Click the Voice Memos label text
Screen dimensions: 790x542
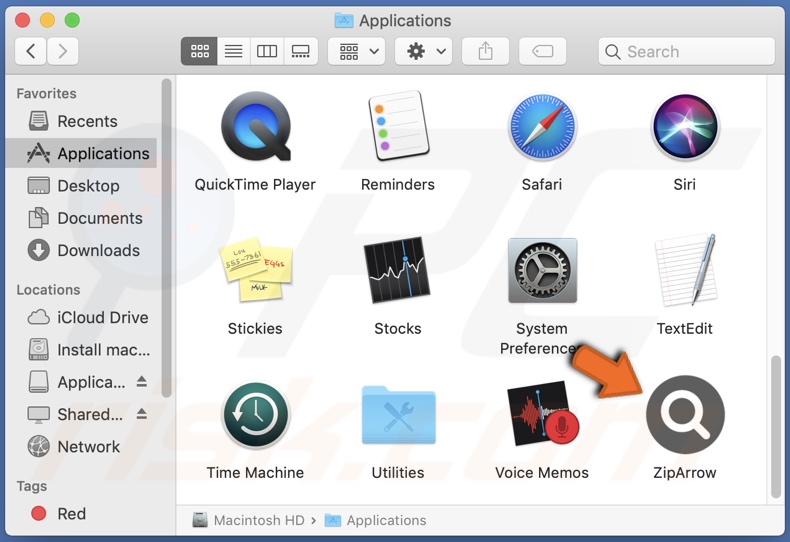point(542,472)
